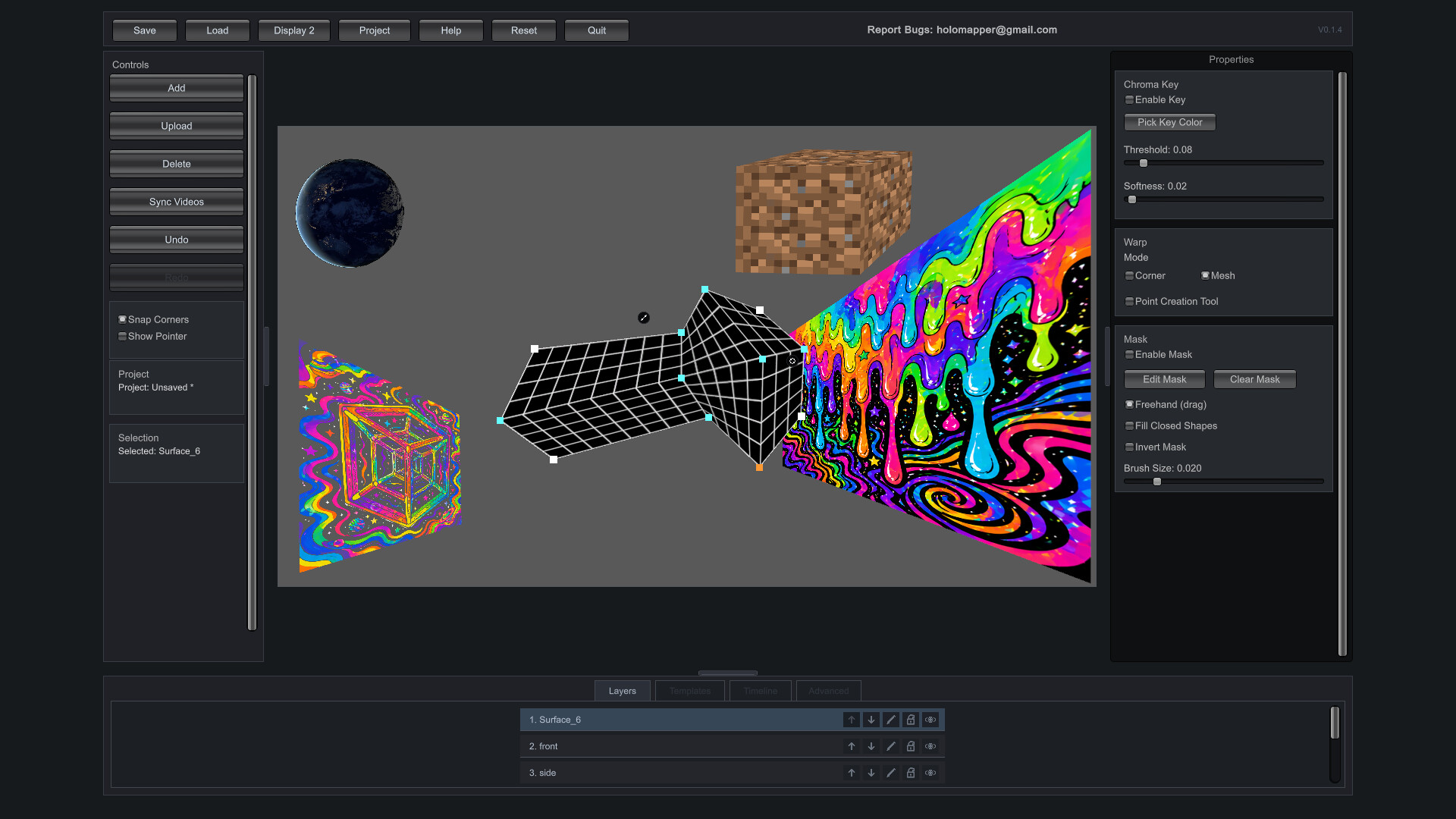
Task: Open the Project menu button
Action: [x=375, y=30]
